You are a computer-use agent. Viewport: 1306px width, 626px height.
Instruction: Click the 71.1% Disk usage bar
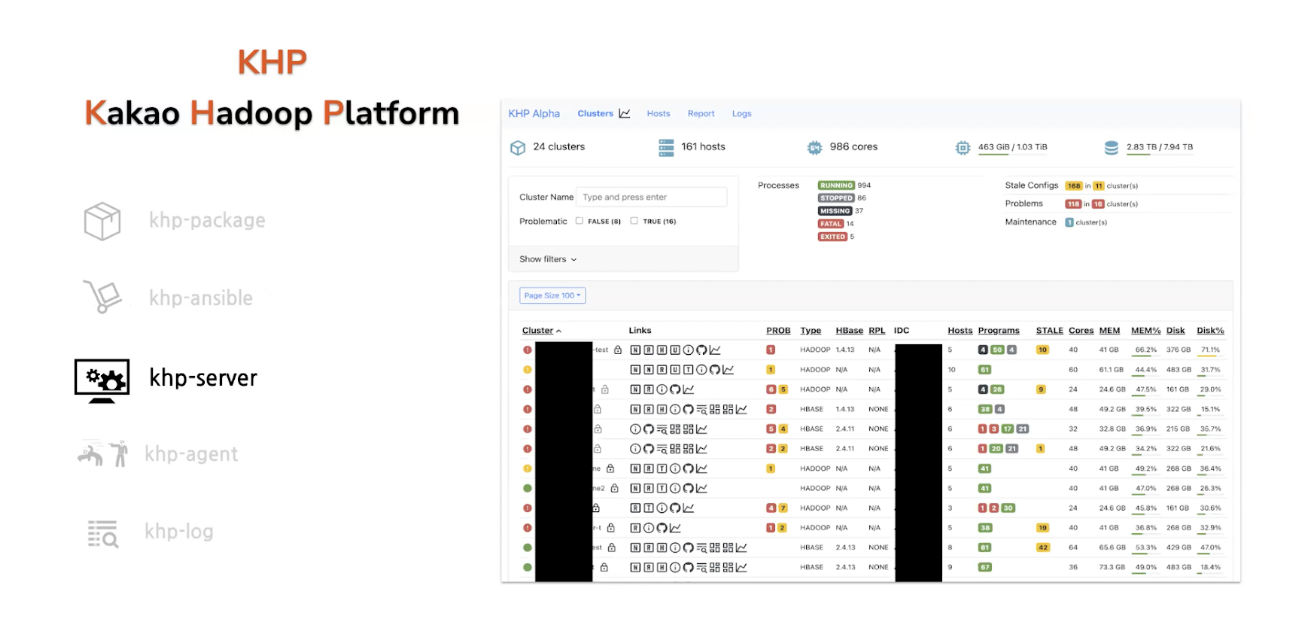click(x=1210, y=356)
